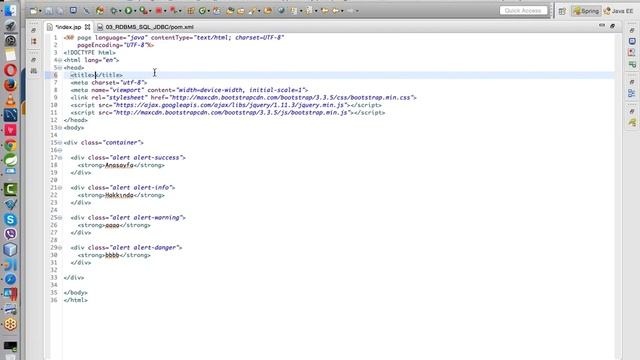This screenshot has width=640, height=360.
Task: Collapse the head tag fold on line 5
Action: pyautogui.click(x=60, y=68)
